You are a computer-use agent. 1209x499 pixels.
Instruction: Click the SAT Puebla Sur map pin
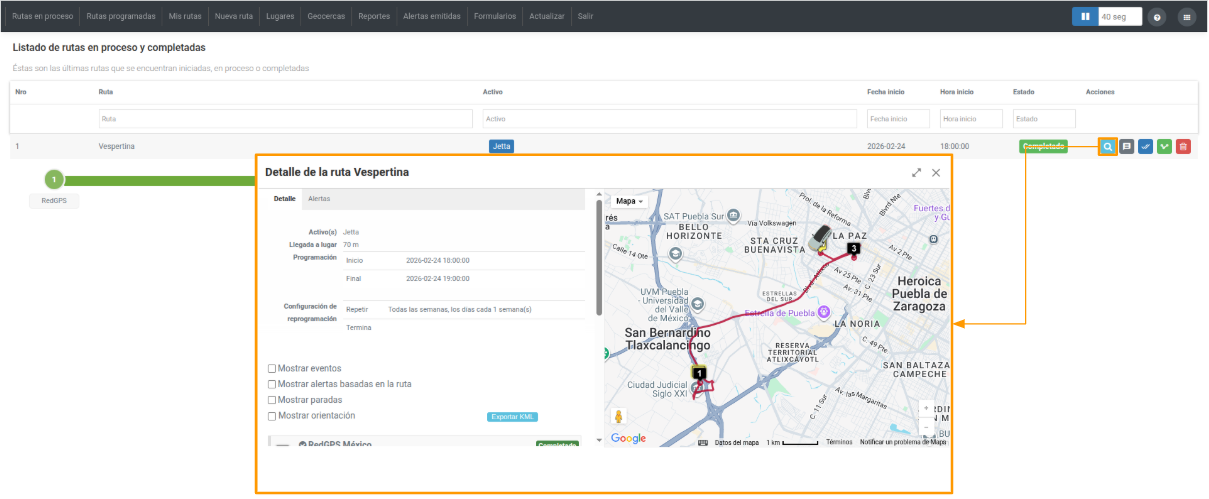[733, 214]
